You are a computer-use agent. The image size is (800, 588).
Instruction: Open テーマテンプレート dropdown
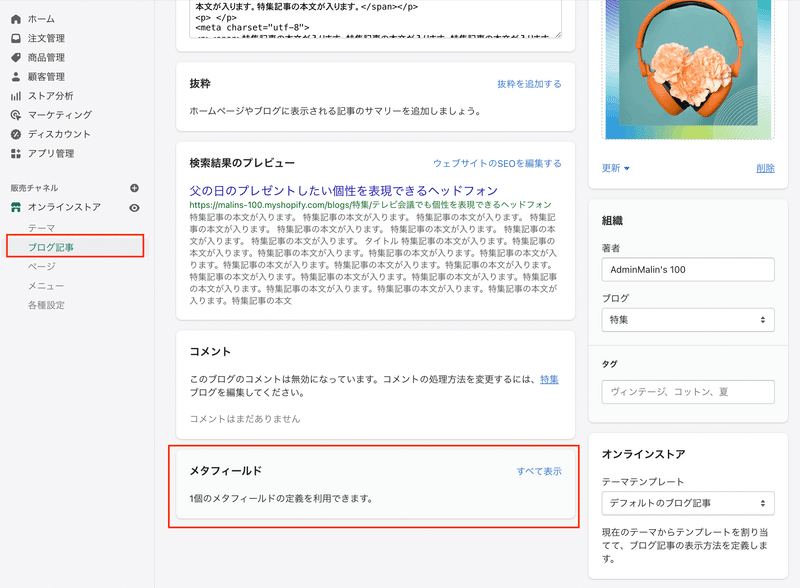pos(688,503)
